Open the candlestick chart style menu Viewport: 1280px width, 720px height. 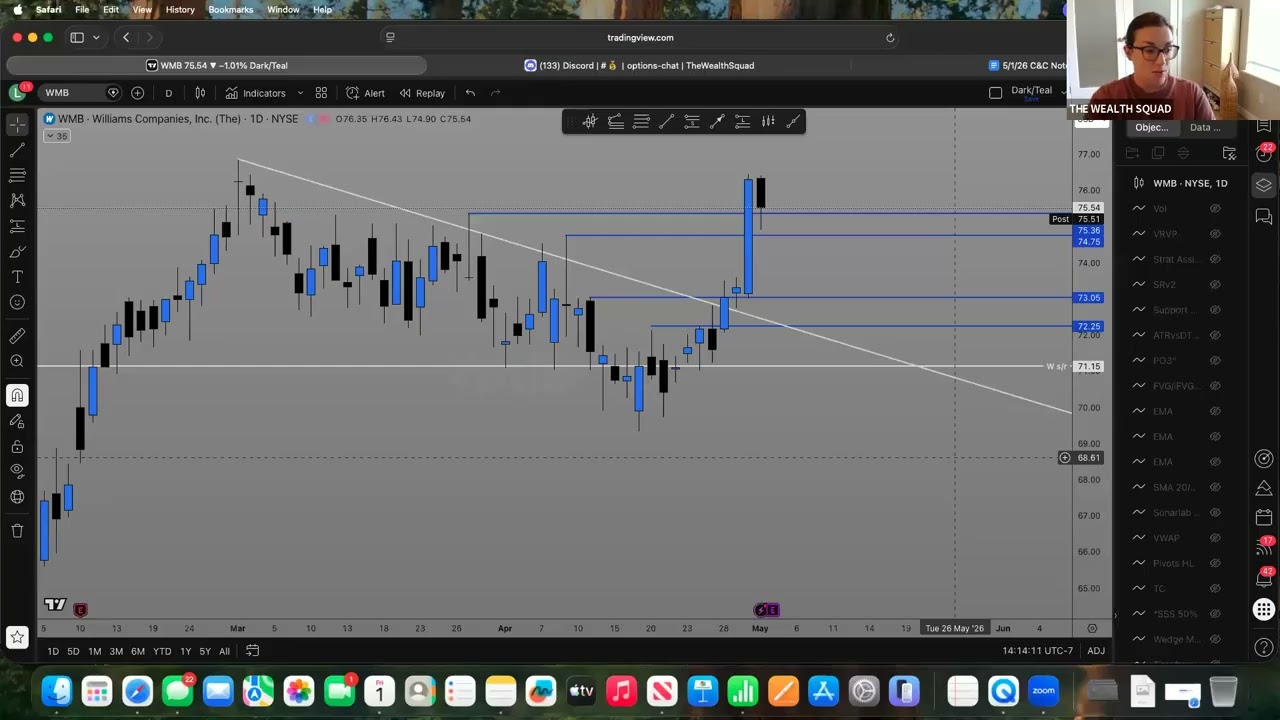coord(200,93)
